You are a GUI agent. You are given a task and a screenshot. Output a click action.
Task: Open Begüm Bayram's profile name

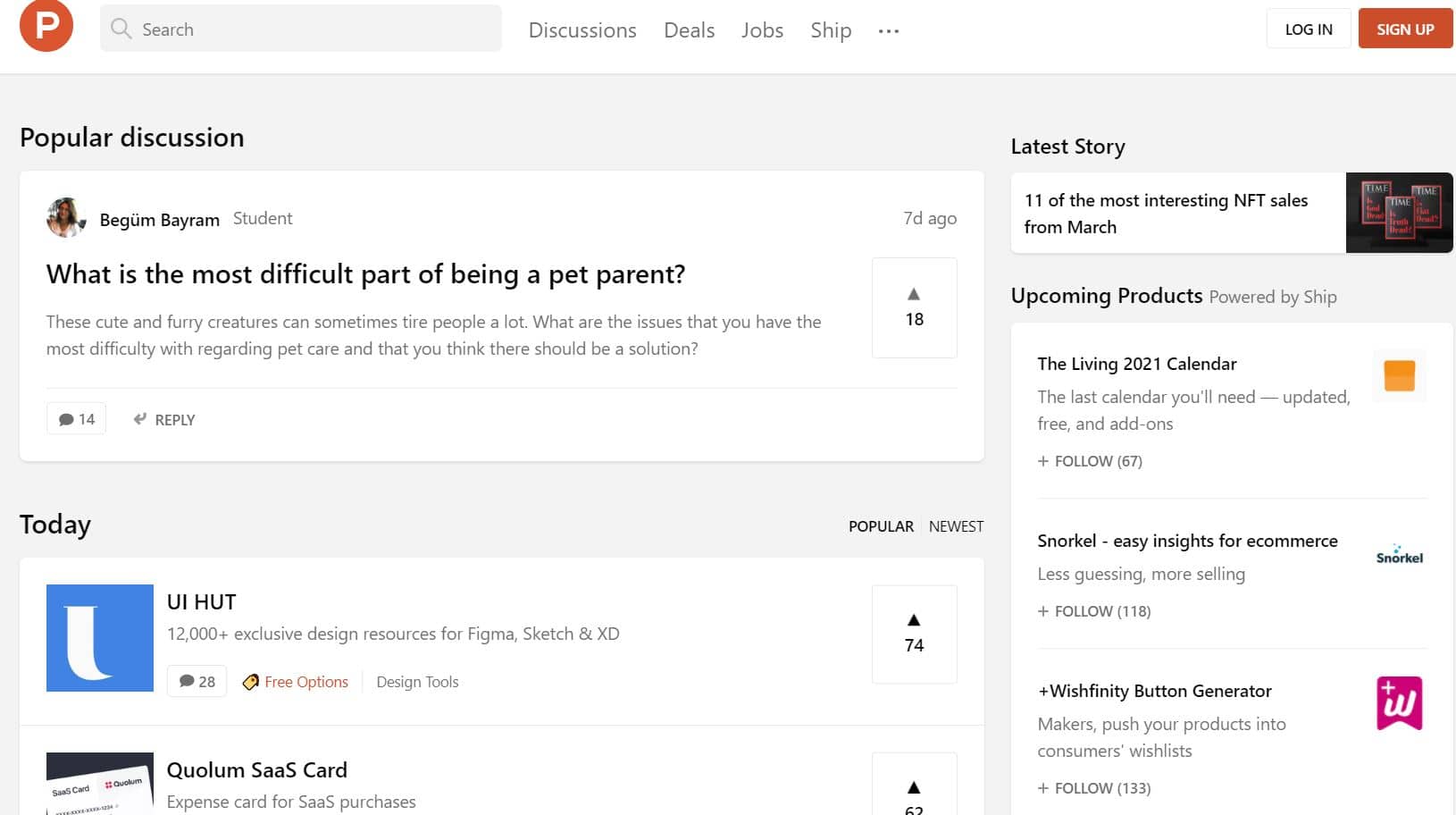(x=160, y=220)
